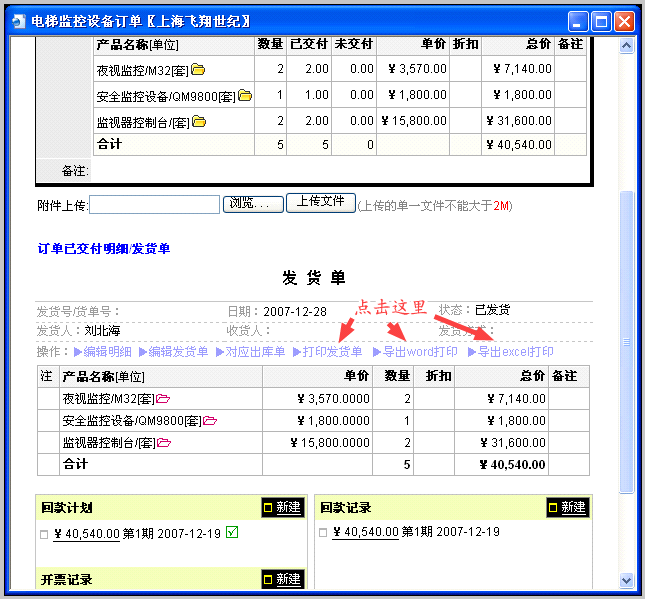The width and height of the screenshot is (645, 599).
Task: Click the vertical scrollbar down arrow
Action: (x=627, y=580)
